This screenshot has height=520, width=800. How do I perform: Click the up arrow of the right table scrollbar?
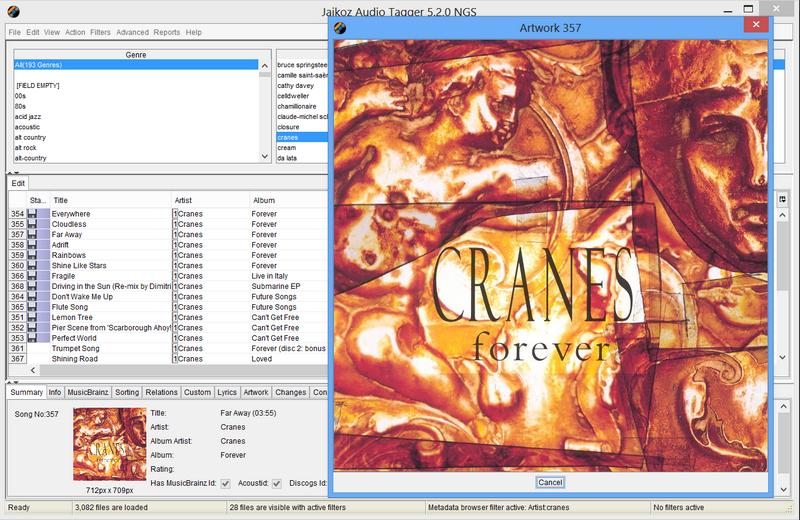pos(783,216)
